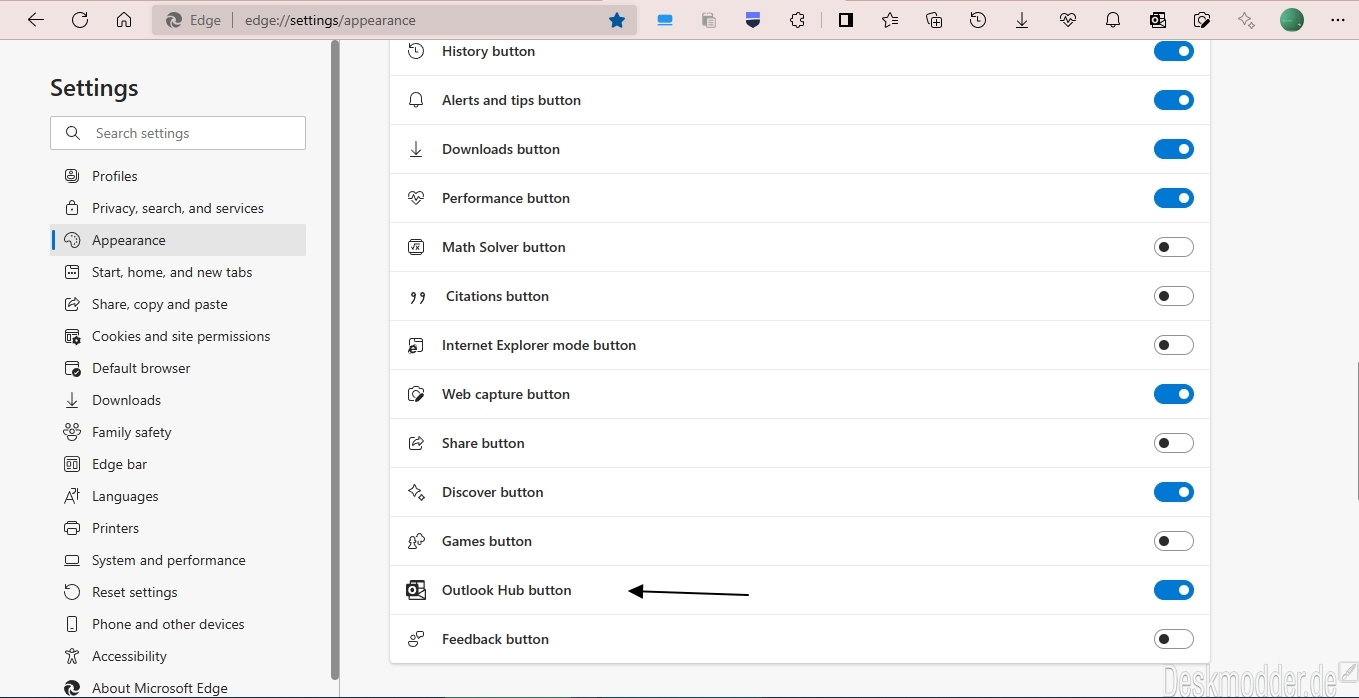Open Phone and other devices
This screenshot has width=1359, height=698.
(x=178, y=624)
